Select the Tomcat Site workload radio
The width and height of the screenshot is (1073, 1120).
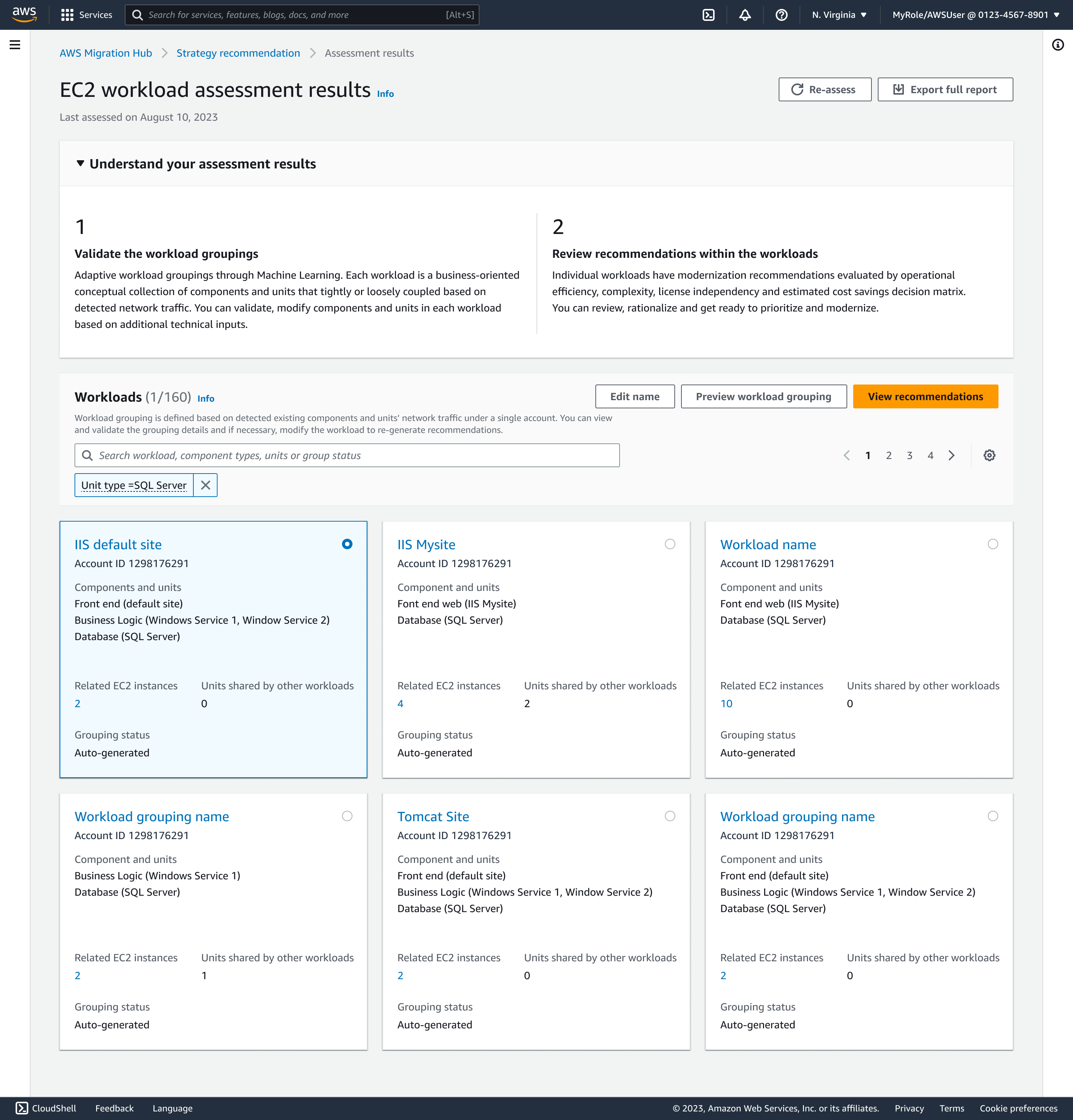(x=670, y=816)
